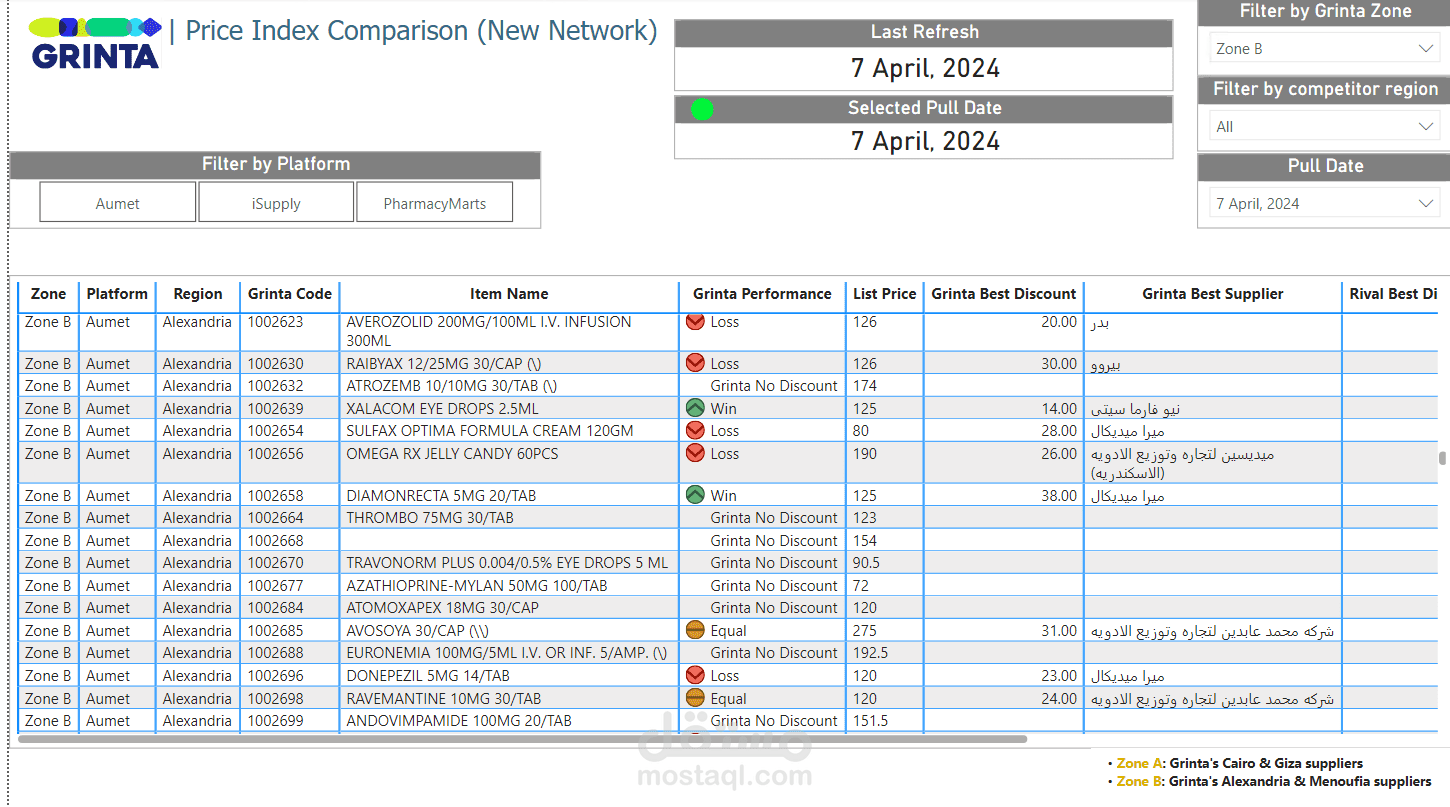Sort by the Grinta Best Supplier column header

pos(1213,294)
